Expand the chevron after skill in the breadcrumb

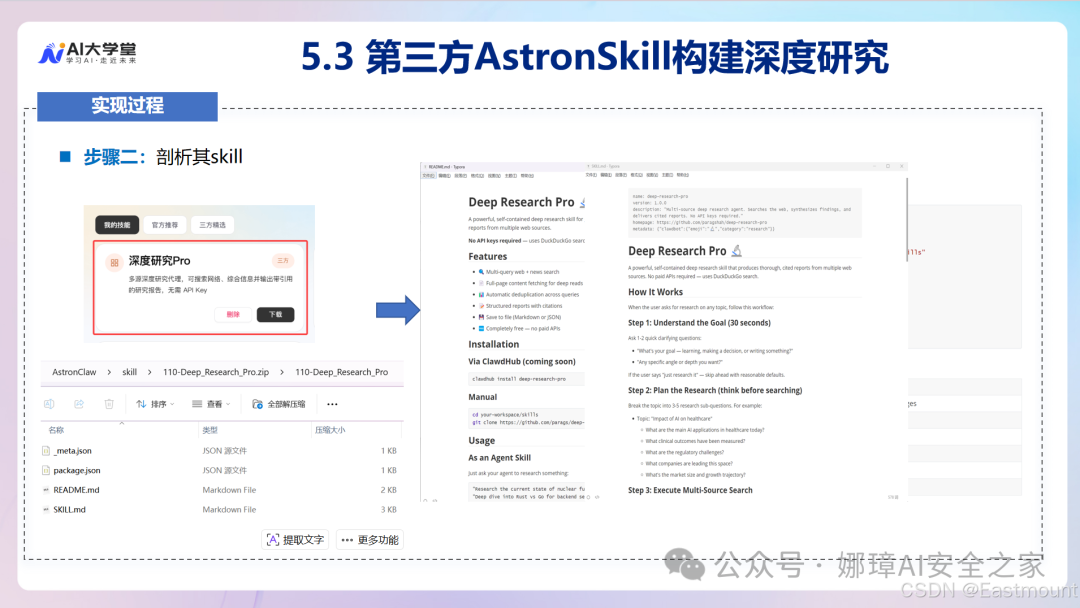149,373
